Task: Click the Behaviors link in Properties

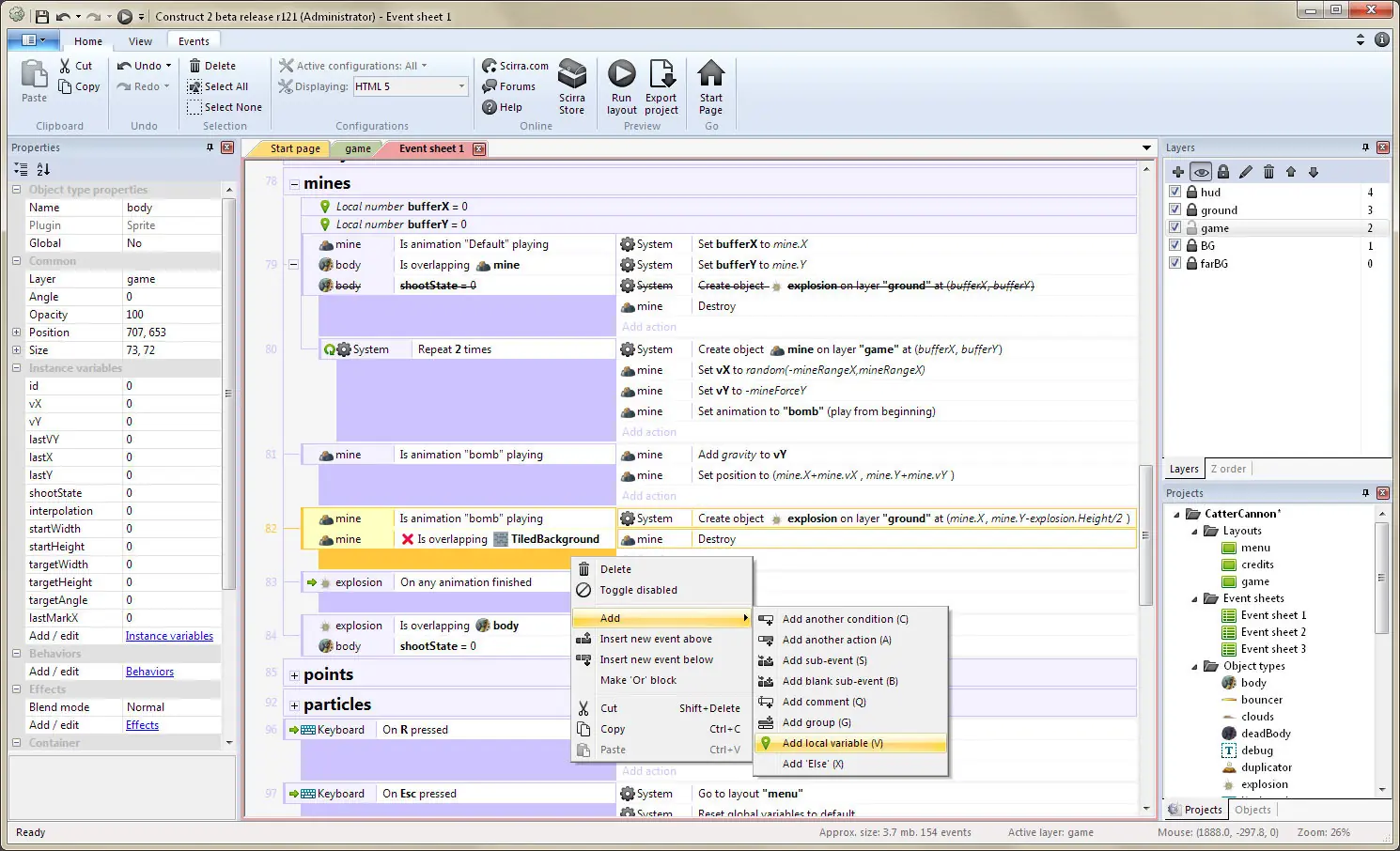Action: coord(149,672)
